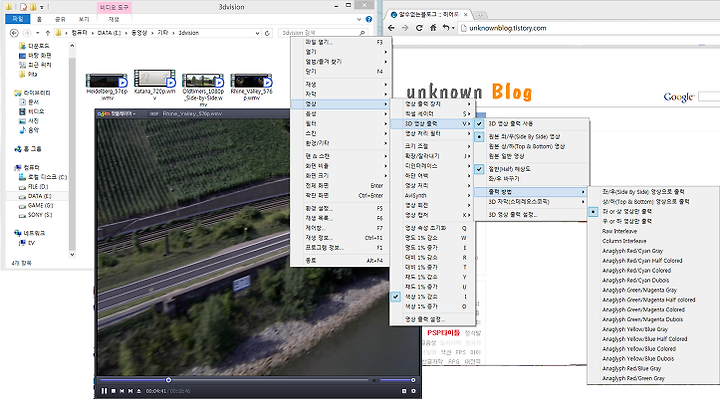The image size is (720, 399).
Task: Select Katana_720p.wmv video file
Action: tap(155, 79)
